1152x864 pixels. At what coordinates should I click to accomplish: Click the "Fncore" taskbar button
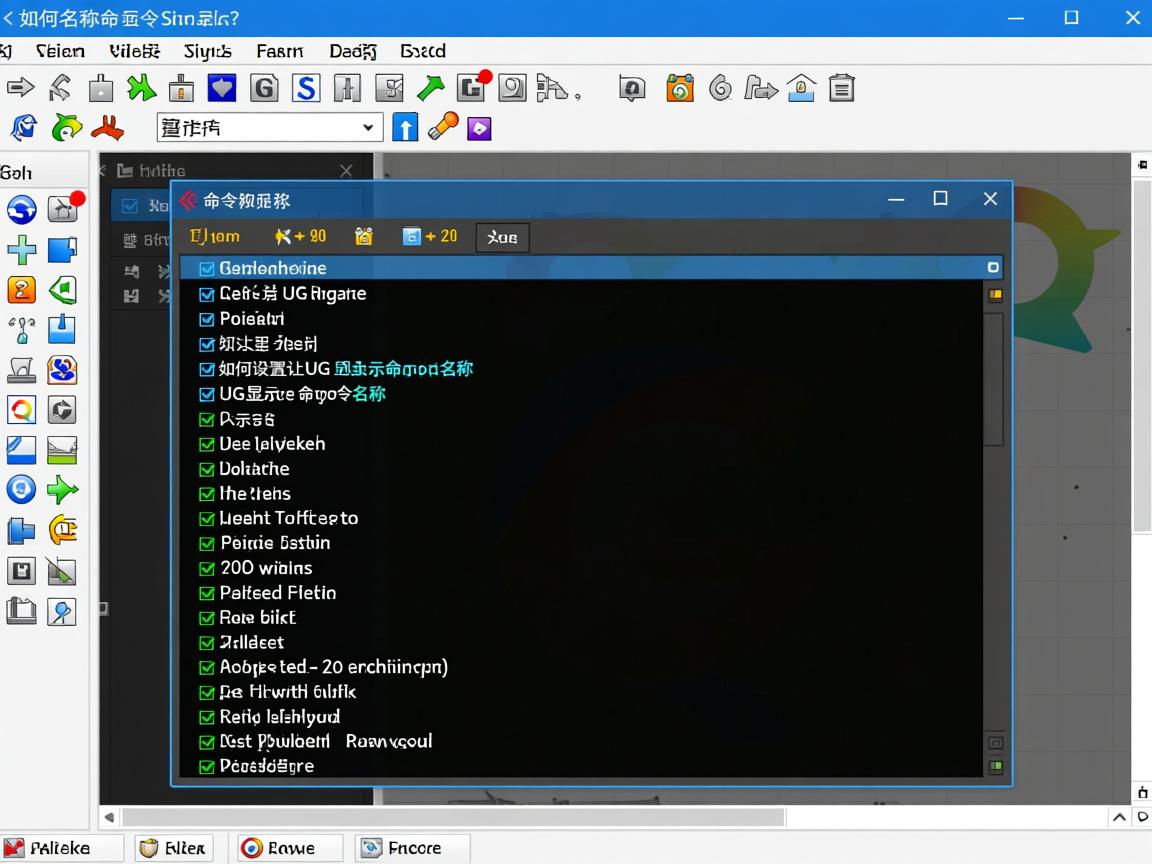pos(412,848)
